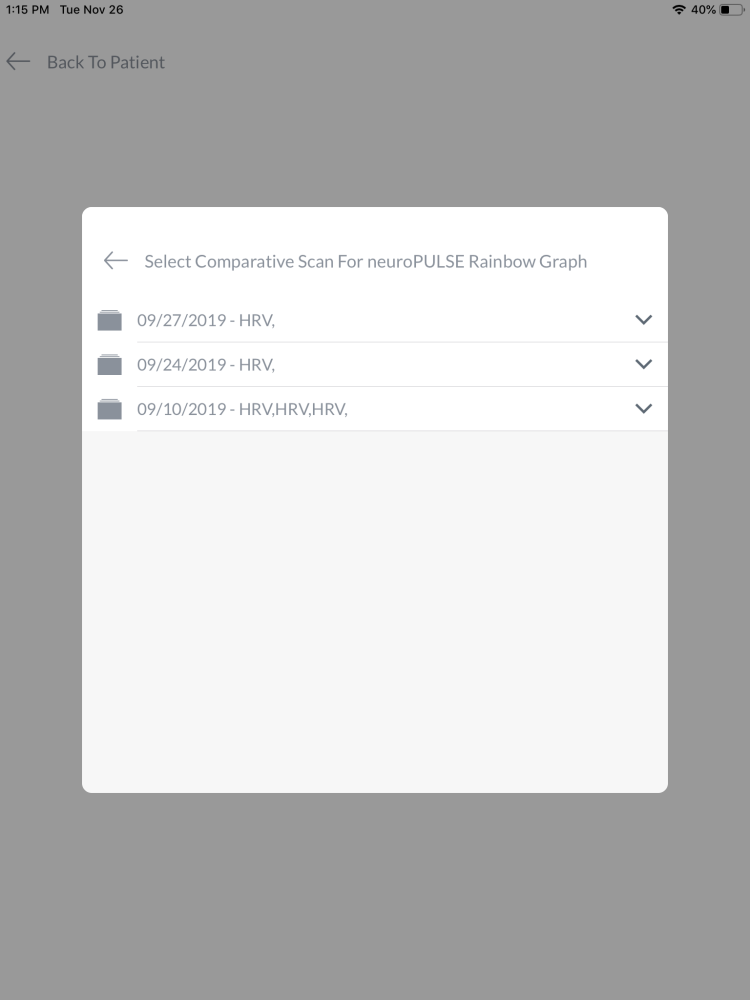This screenshot has height=1000, width=750.
Task: Click the folder icon for 09/24/2019 scan
Action: [109, 364]
